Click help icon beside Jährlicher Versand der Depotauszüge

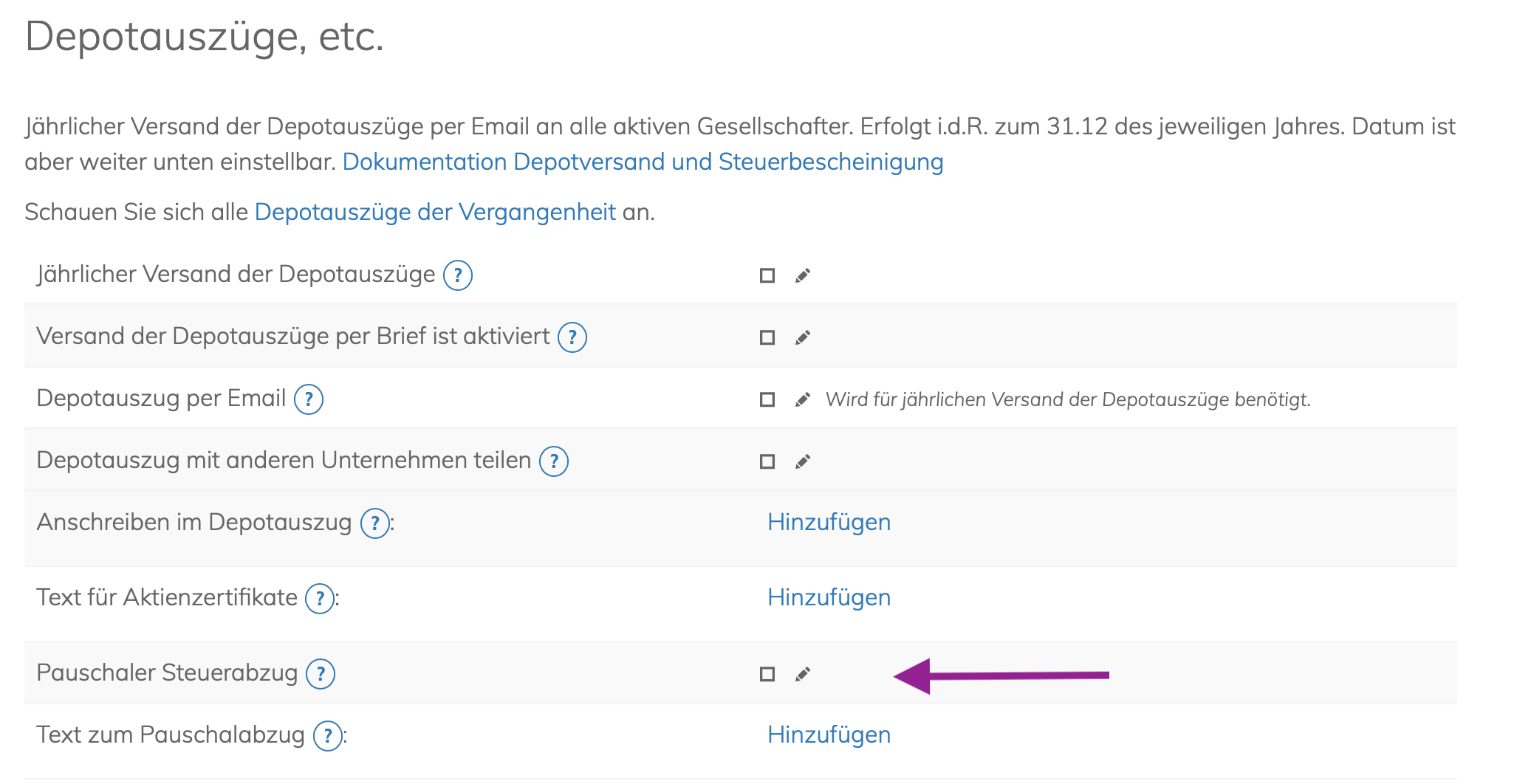[x=457, y=275]
